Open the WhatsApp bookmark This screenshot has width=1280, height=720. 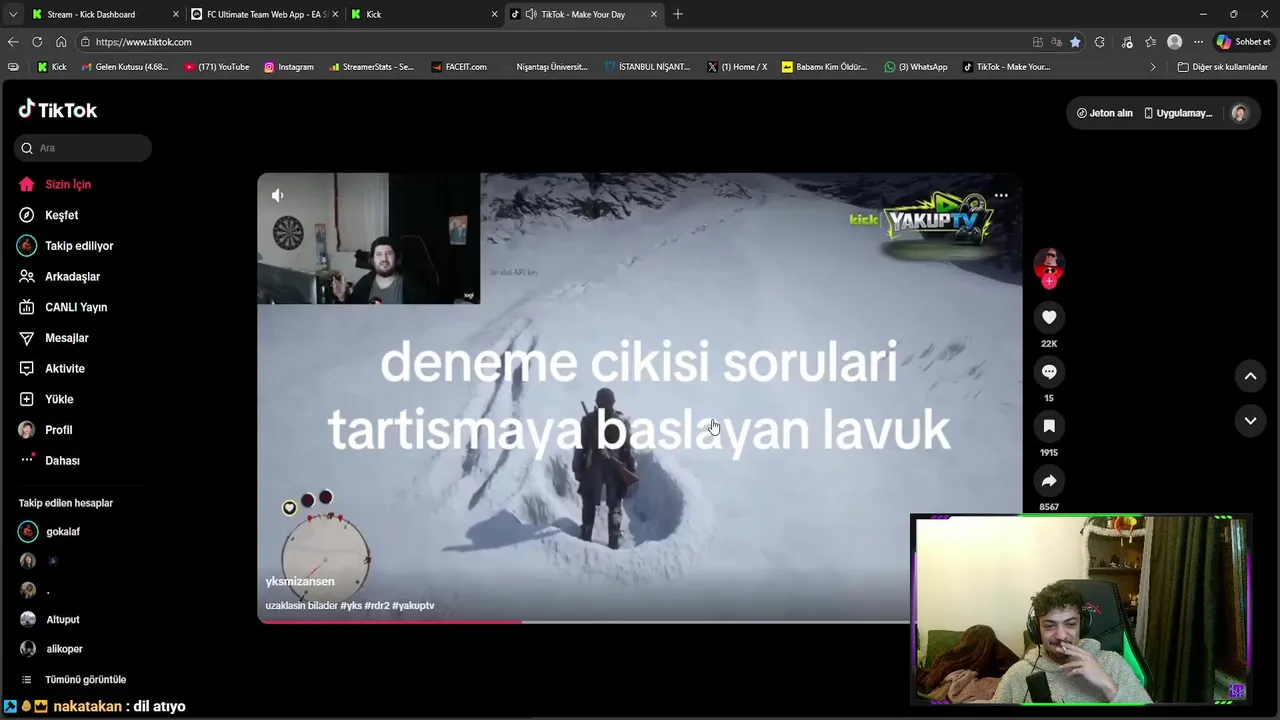click(x=916, y=67)
